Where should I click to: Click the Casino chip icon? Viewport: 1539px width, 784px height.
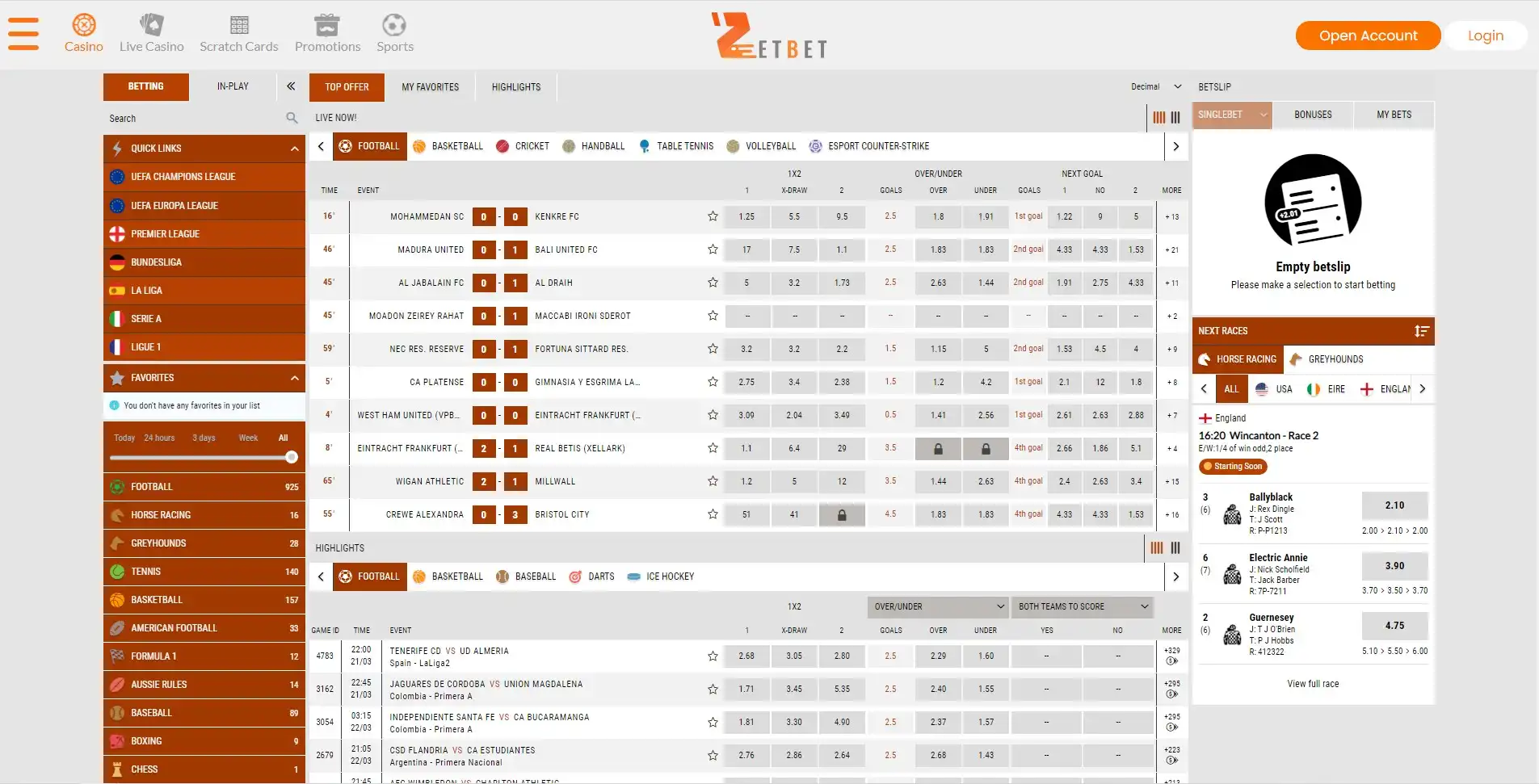83,25
